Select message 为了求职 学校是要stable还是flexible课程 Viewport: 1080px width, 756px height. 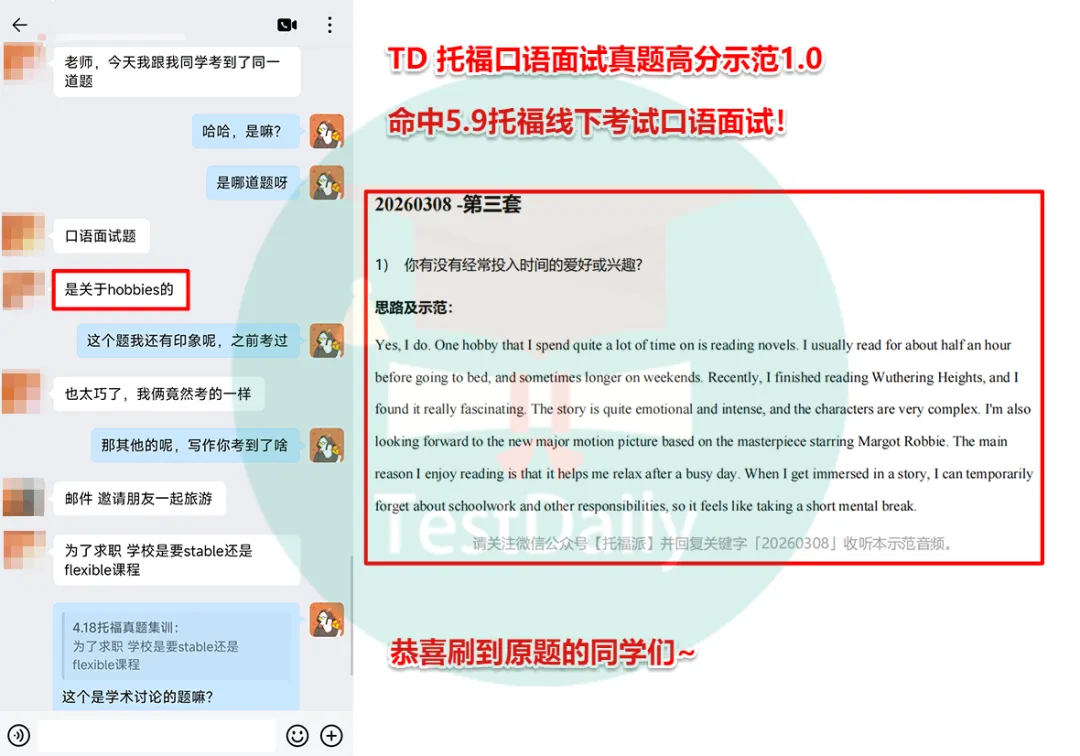[x=177, y=560]
